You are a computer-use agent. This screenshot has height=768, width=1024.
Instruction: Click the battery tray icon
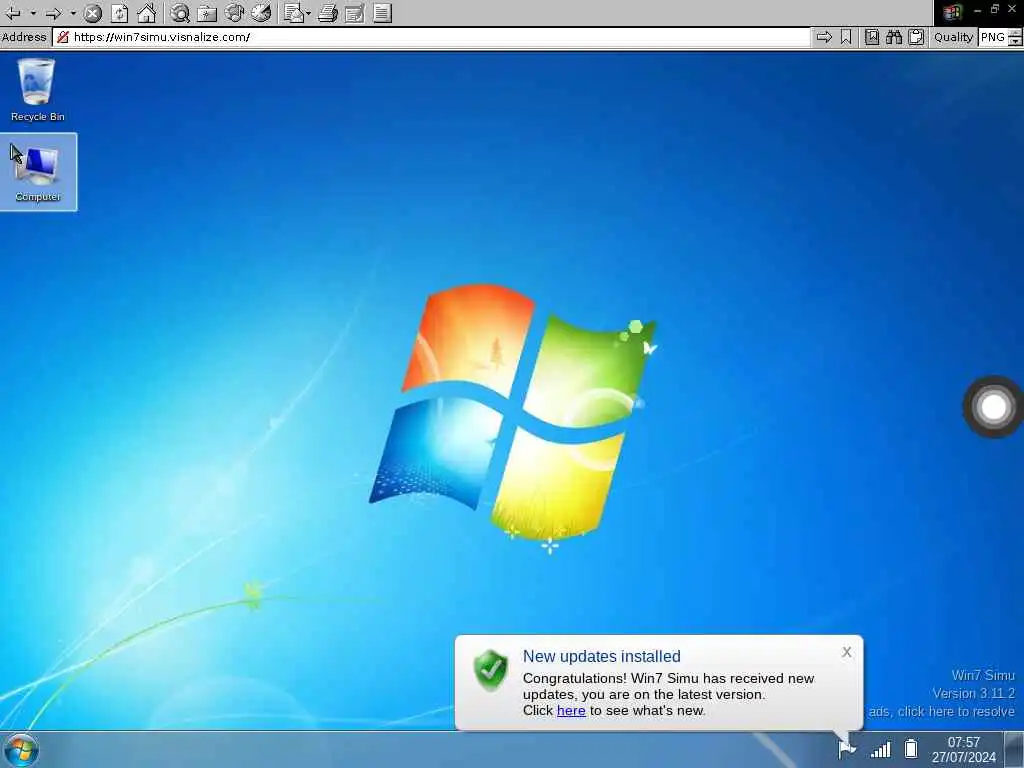click(x=911, y=748)
